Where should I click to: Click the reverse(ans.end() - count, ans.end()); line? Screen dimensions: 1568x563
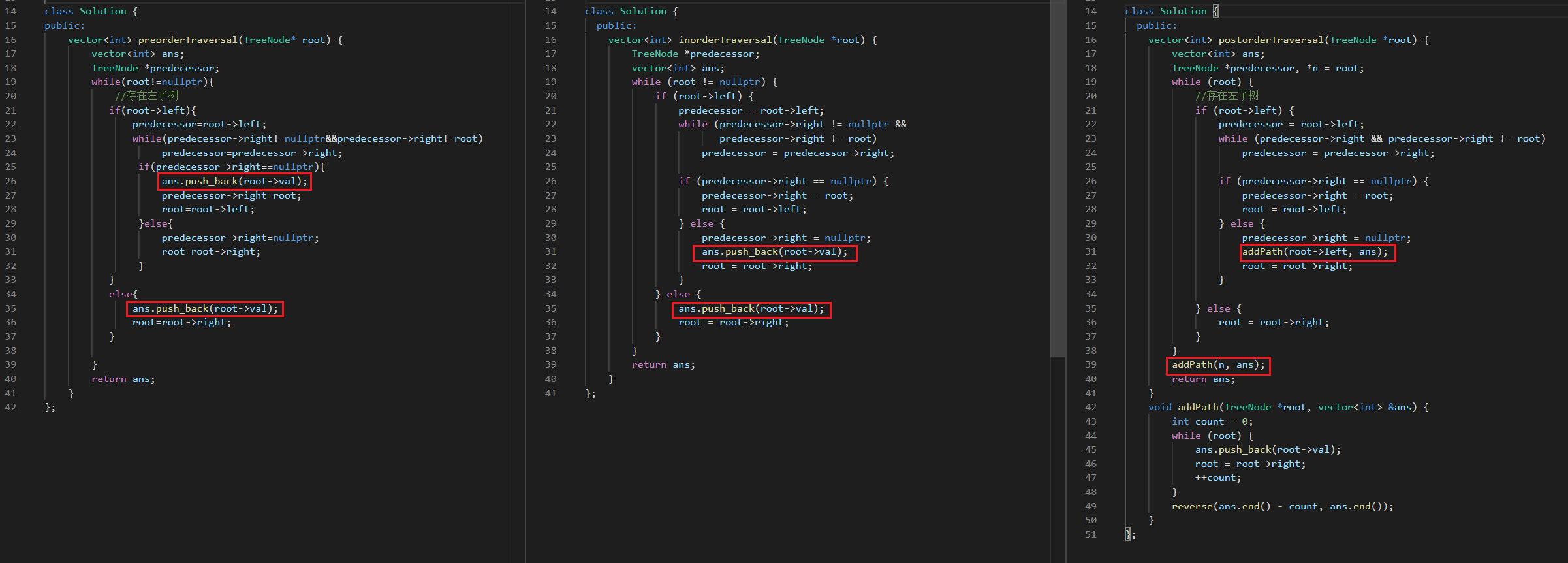click(x=1283, y=507)
